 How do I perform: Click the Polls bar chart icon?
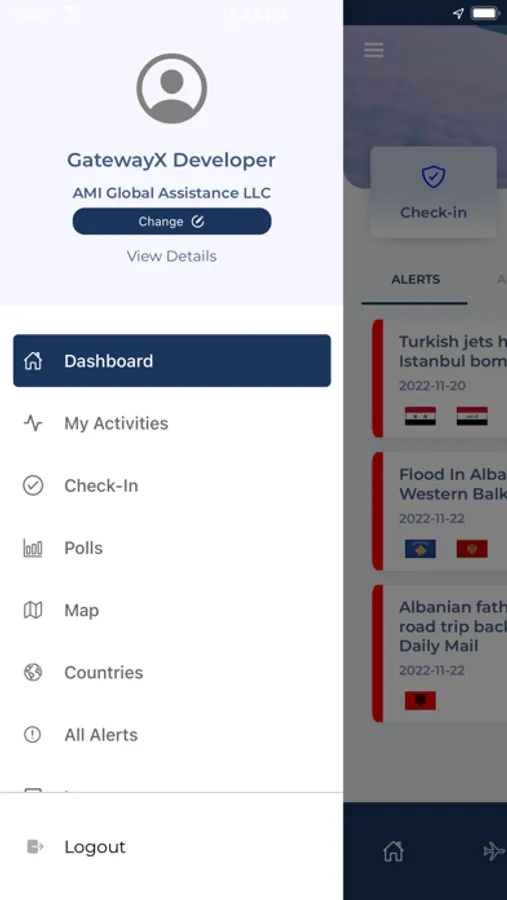33,548
